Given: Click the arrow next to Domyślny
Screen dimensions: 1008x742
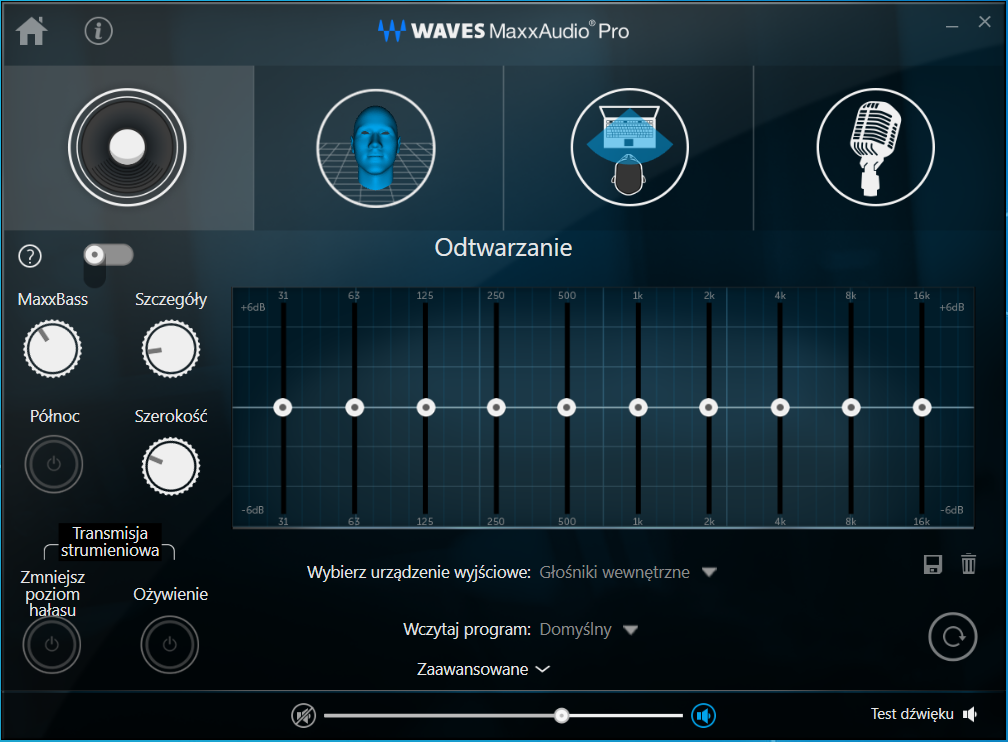Looking at the screenshot, I should [x=631, y=630].
